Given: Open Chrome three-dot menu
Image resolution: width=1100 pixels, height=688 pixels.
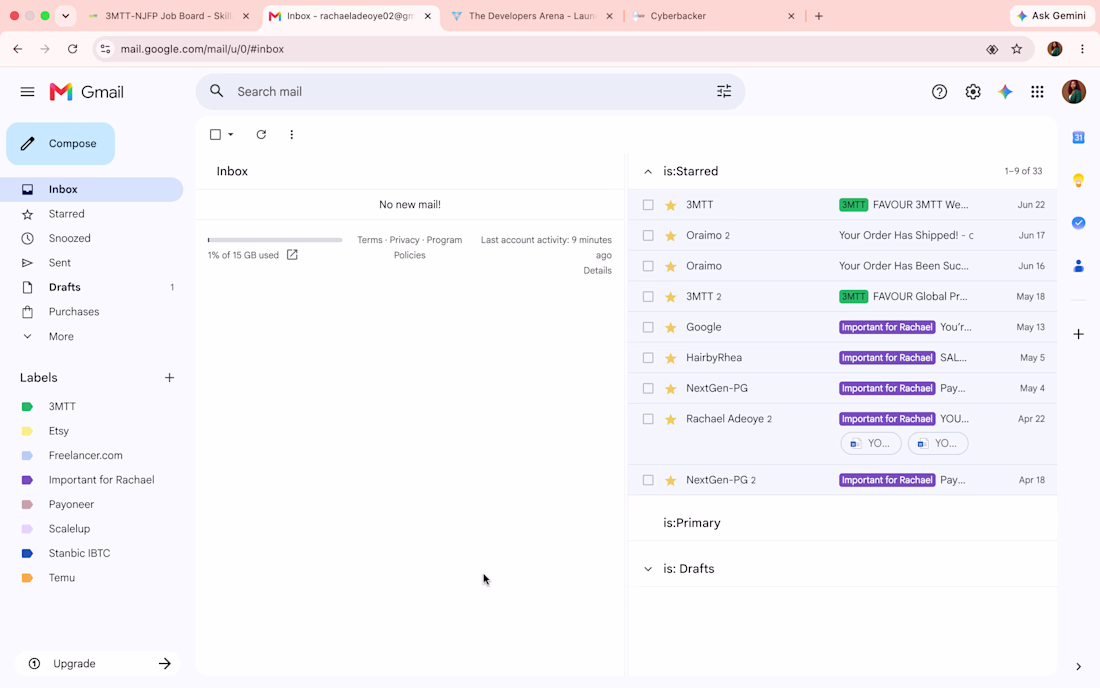Looking at the screenshot, I should tap(1082, 49).
